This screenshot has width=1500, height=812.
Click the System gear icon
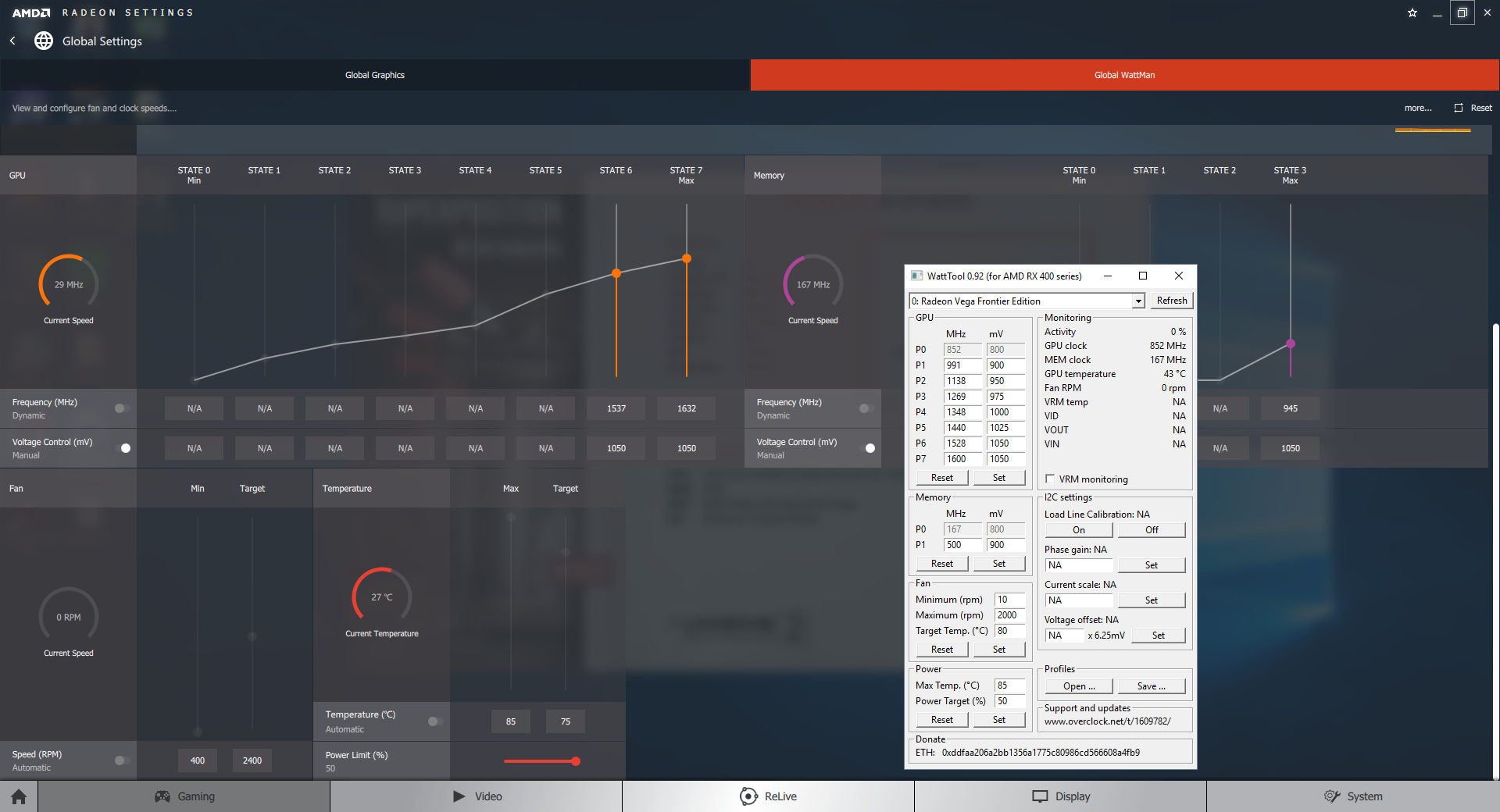(x=1332, y=796)
